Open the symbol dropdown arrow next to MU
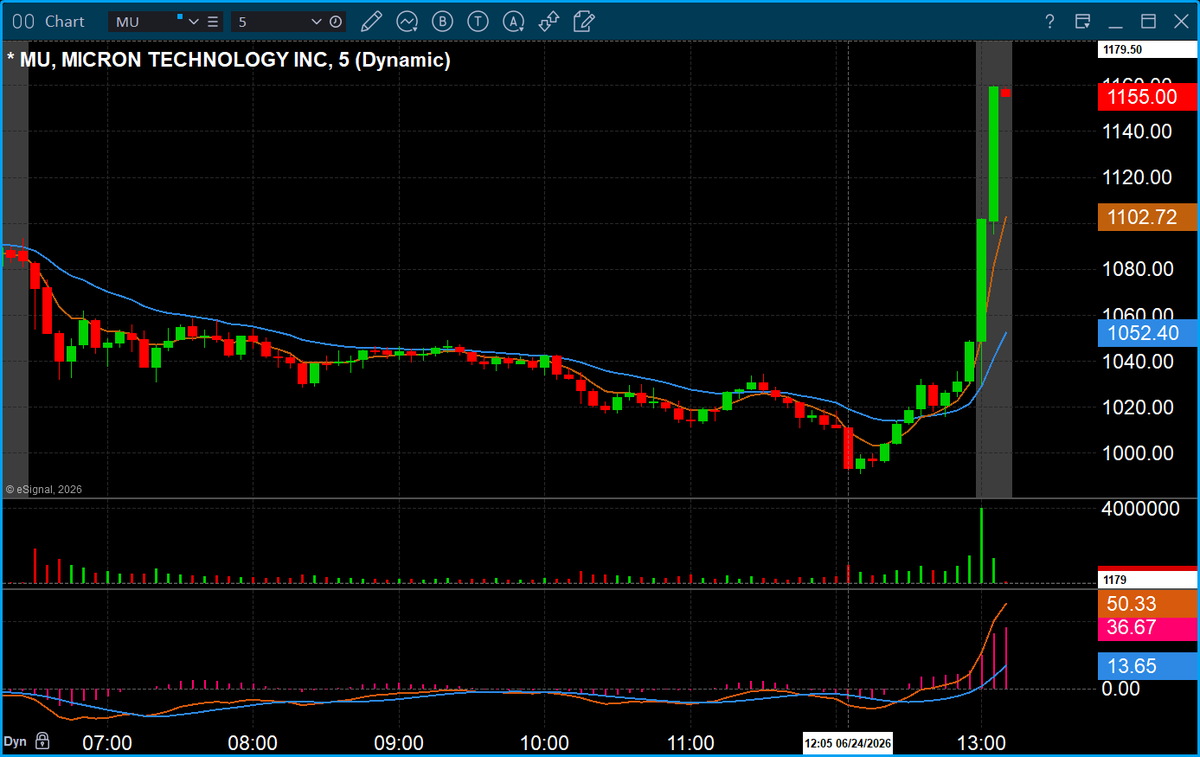The height and width of the screenshot is (757, 1200). tap(194, 21)
